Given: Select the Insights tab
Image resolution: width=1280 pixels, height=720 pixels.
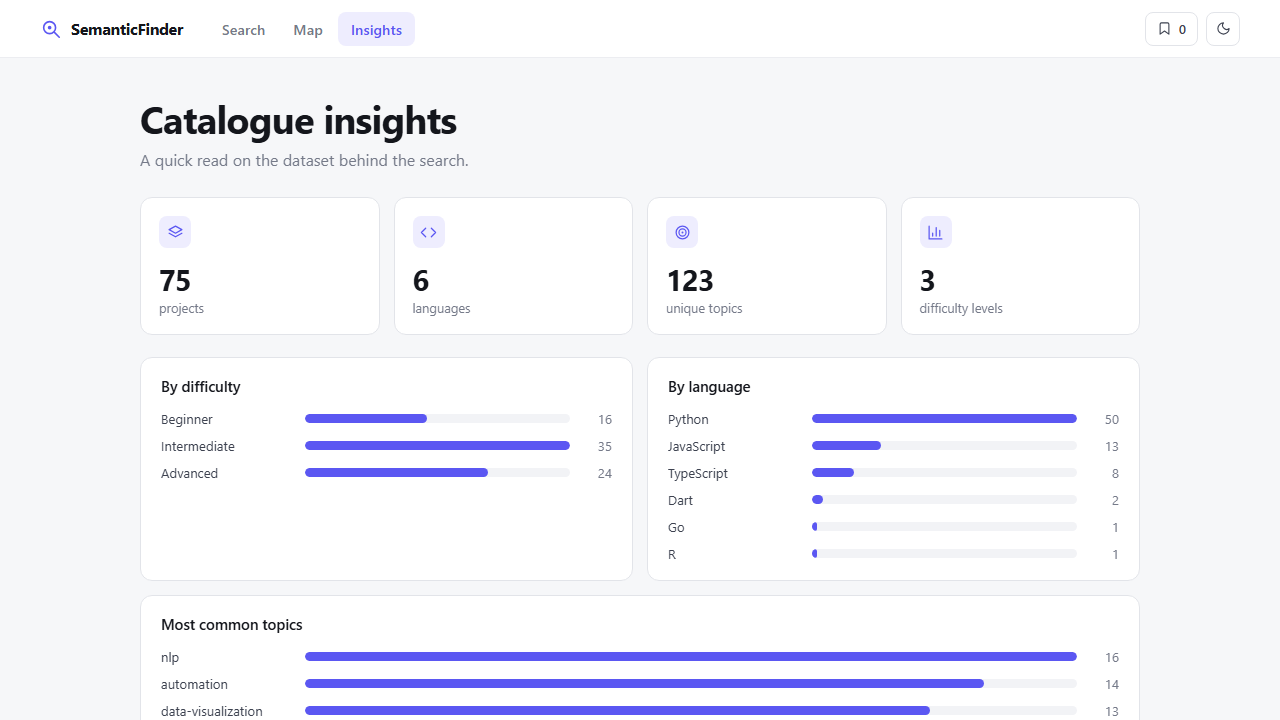Looking at the screenshot, I should pos(376,30).
